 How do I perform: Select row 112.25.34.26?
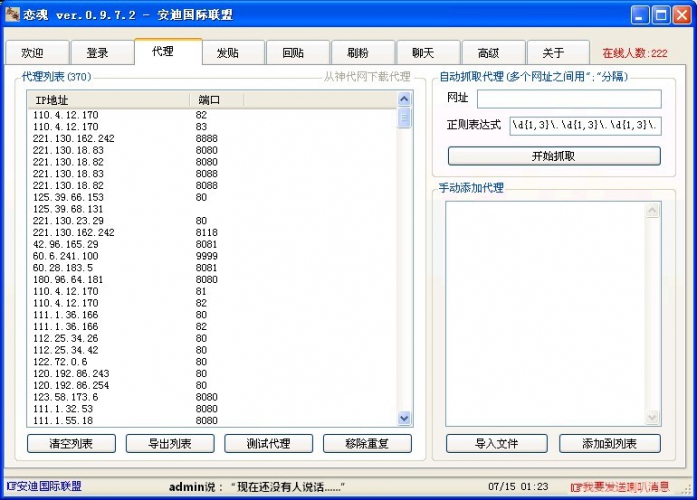pos(212,338)
